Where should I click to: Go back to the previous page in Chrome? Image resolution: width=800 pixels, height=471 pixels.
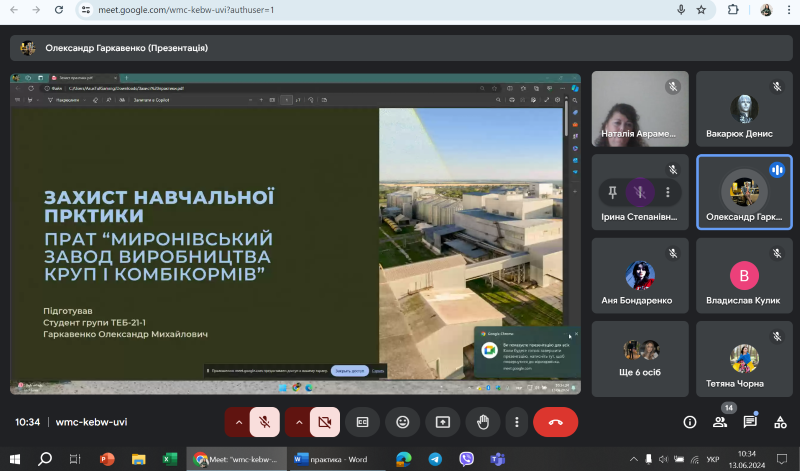click(x=14, y=10)
